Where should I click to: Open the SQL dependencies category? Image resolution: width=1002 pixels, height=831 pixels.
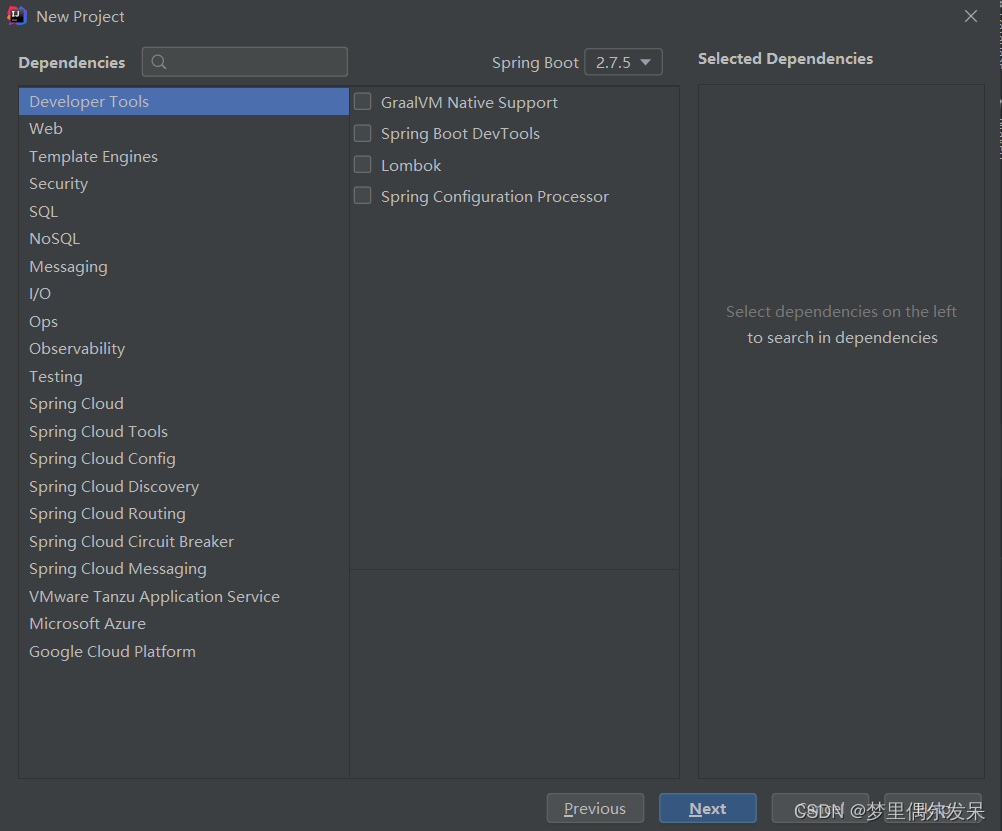click(44, 211)
